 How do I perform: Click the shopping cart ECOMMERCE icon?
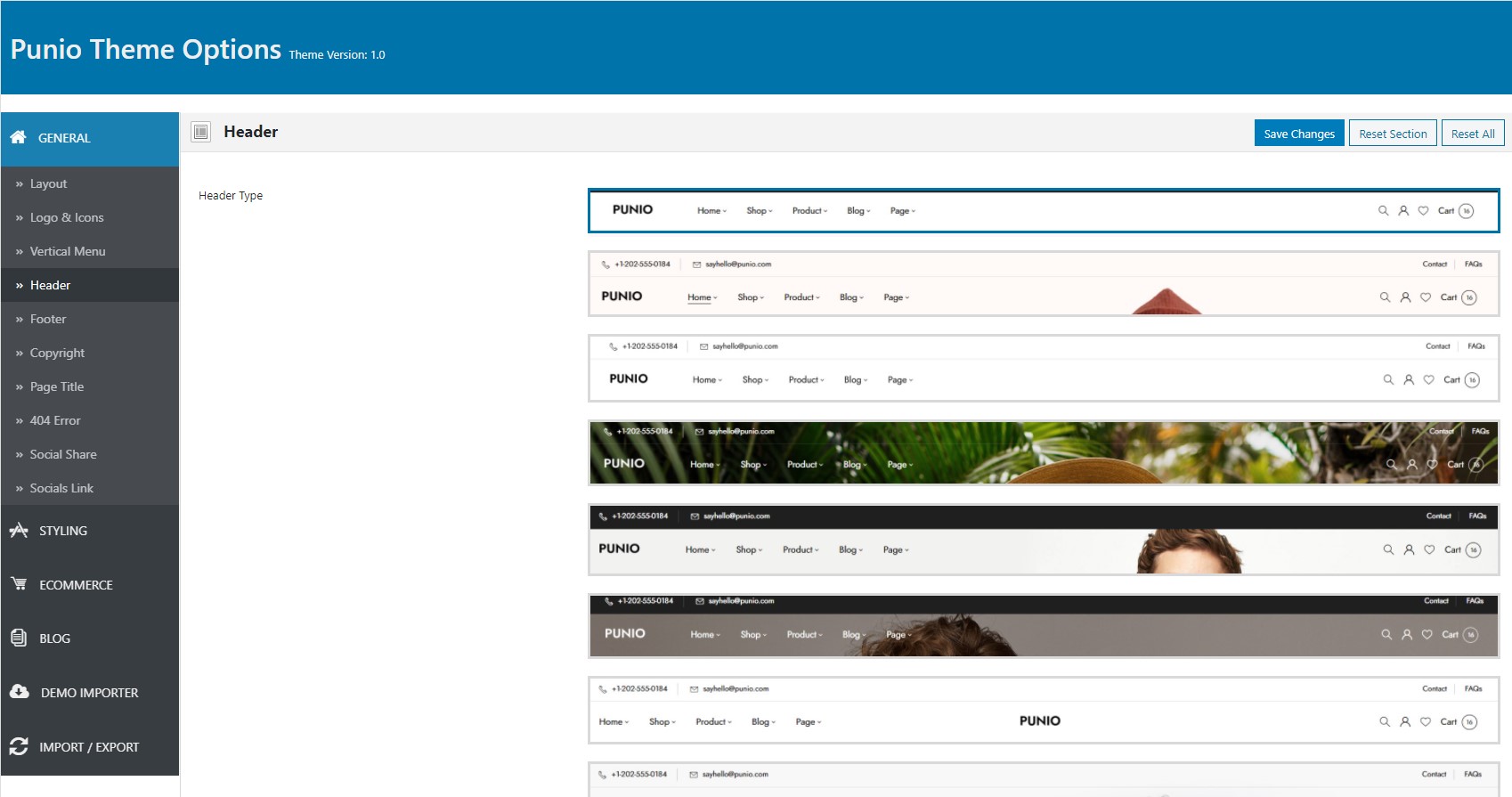coord(19,584)
